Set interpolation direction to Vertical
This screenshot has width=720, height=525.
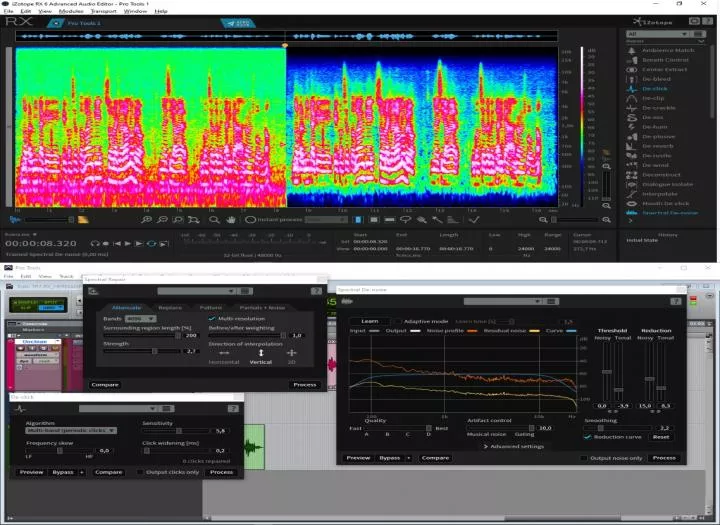pyautogui.click(x=261, y=357)
